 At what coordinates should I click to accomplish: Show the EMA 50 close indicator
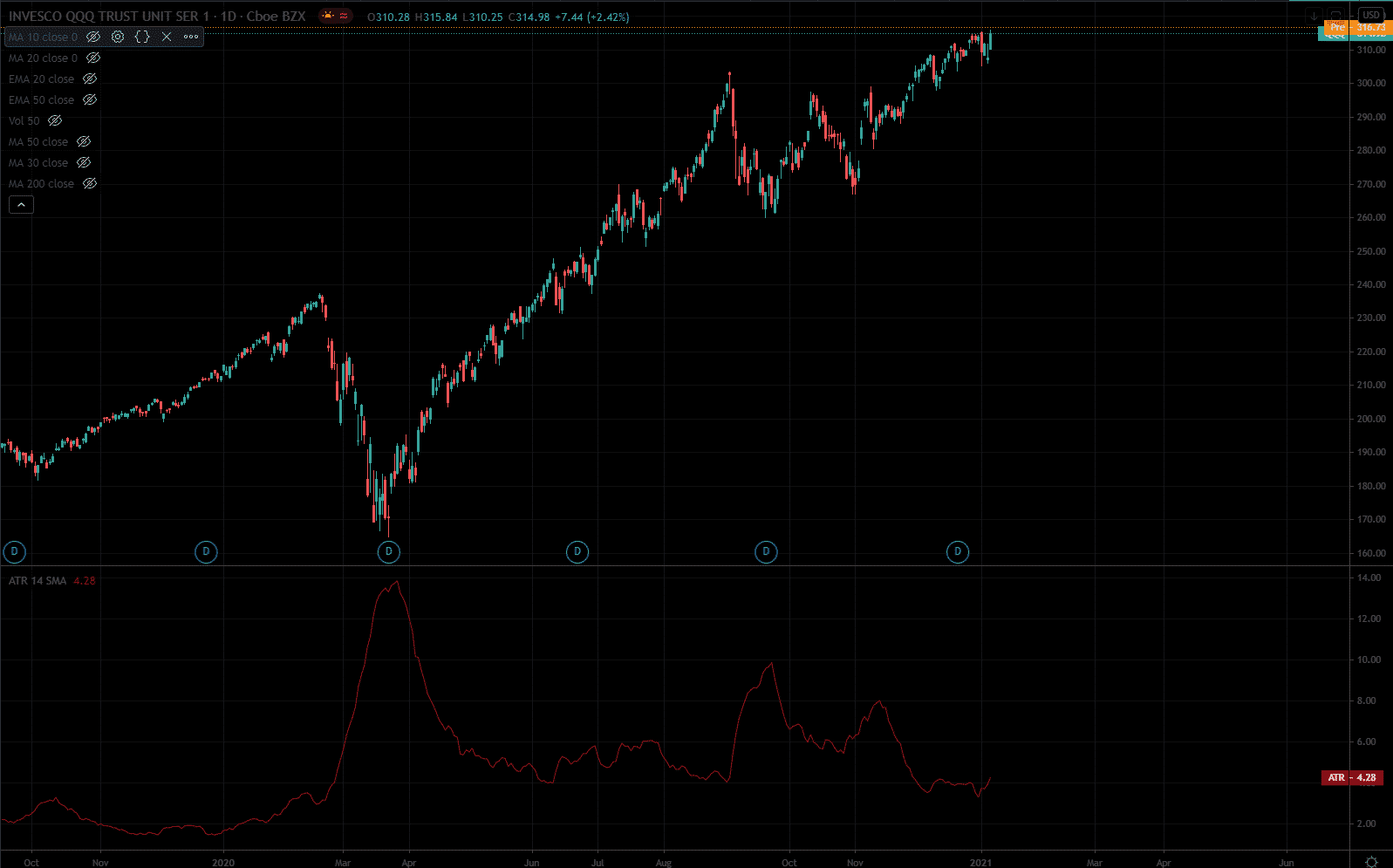(x=90, y=99)
